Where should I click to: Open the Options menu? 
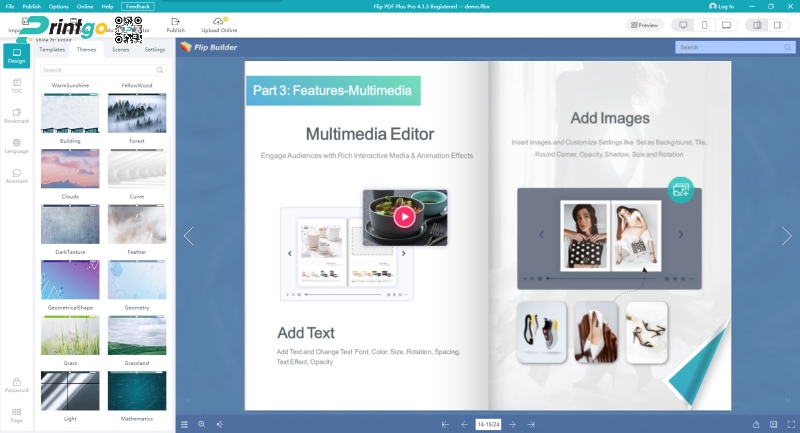(x=58, y=6)
